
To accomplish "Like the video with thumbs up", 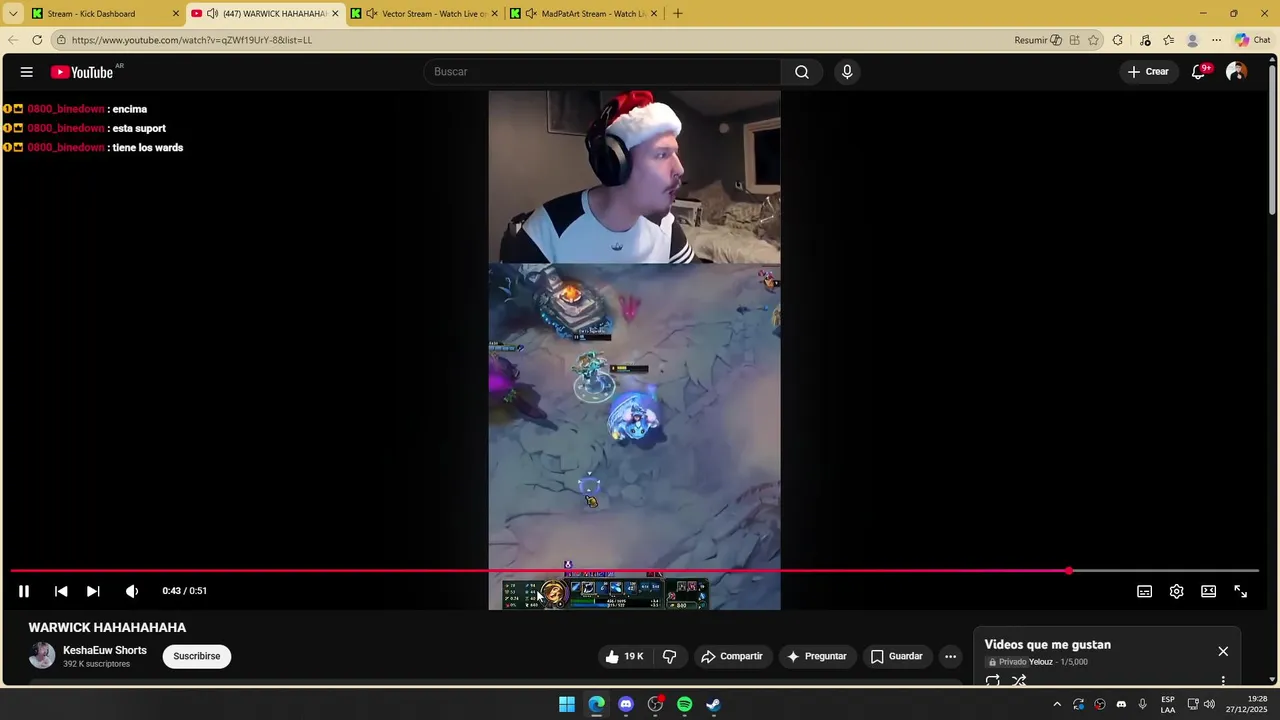I will [x=624, y=656].
